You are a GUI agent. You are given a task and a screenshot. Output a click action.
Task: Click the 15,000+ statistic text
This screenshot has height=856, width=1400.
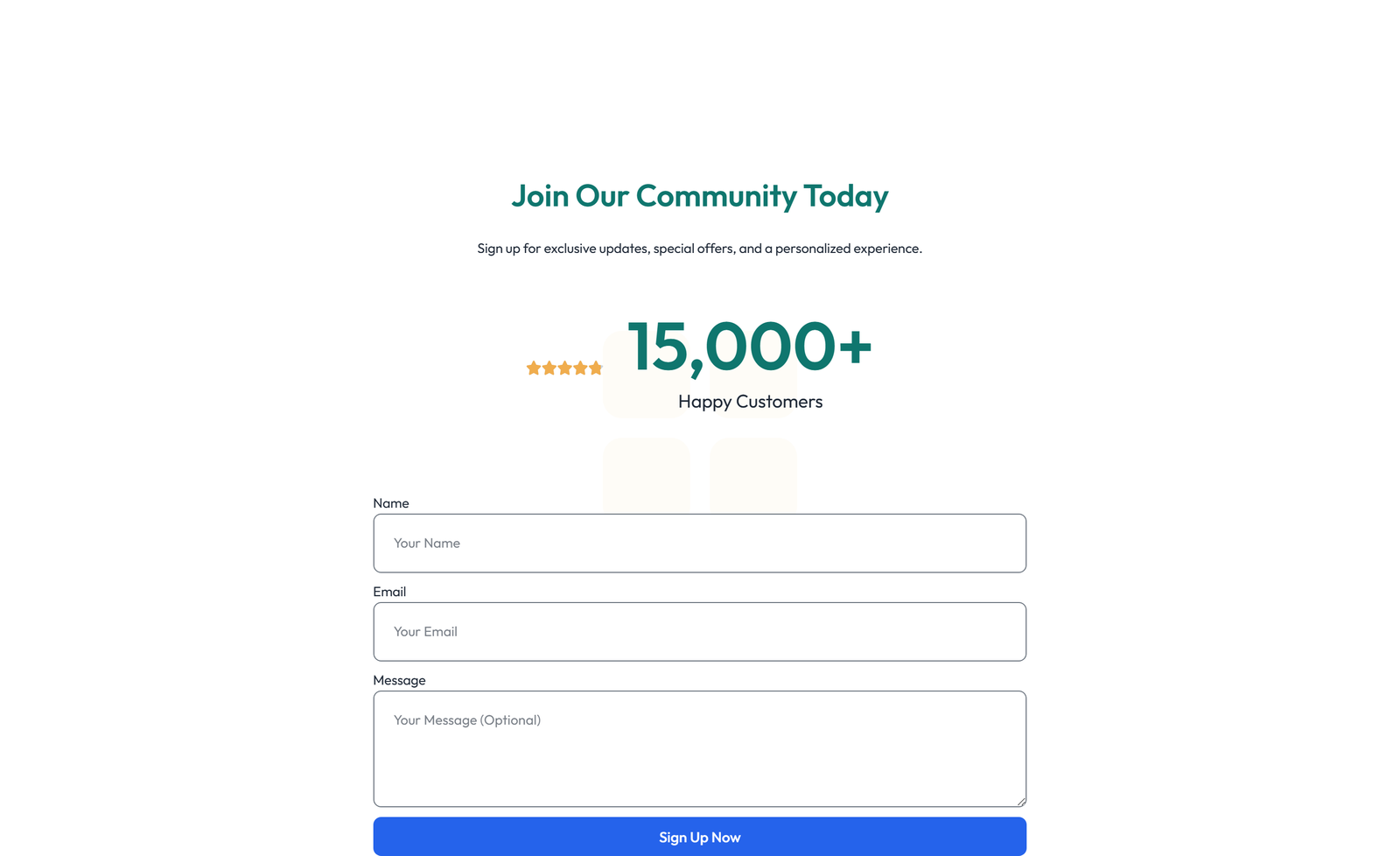[748, 347]
